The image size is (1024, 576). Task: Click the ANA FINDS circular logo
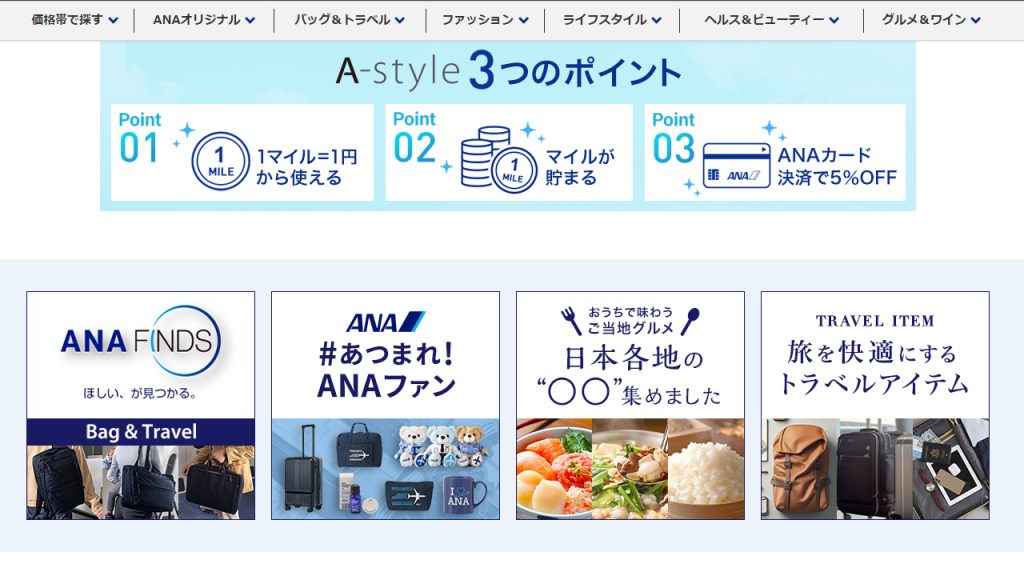(x=140, y=341)
